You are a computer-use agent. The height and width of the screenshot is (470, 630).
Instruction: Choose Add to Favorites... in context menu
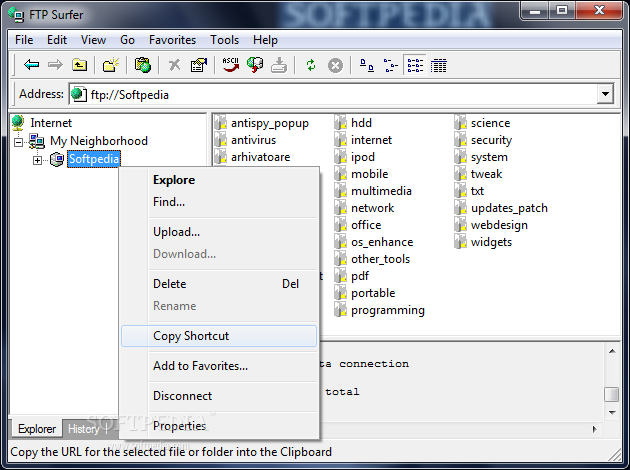coord(219,366)
